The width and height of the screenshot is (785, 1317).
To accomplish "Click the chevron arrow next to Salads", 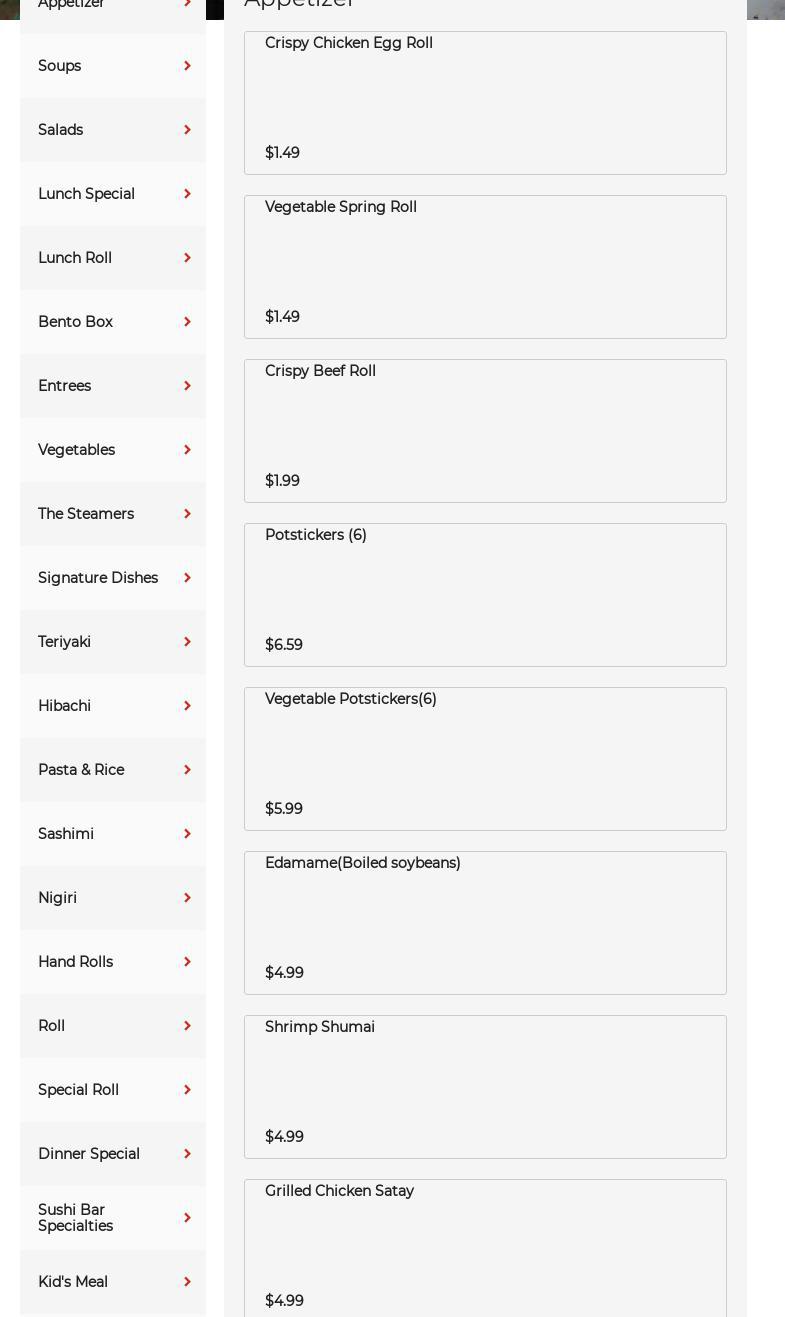I will point(187,130).
